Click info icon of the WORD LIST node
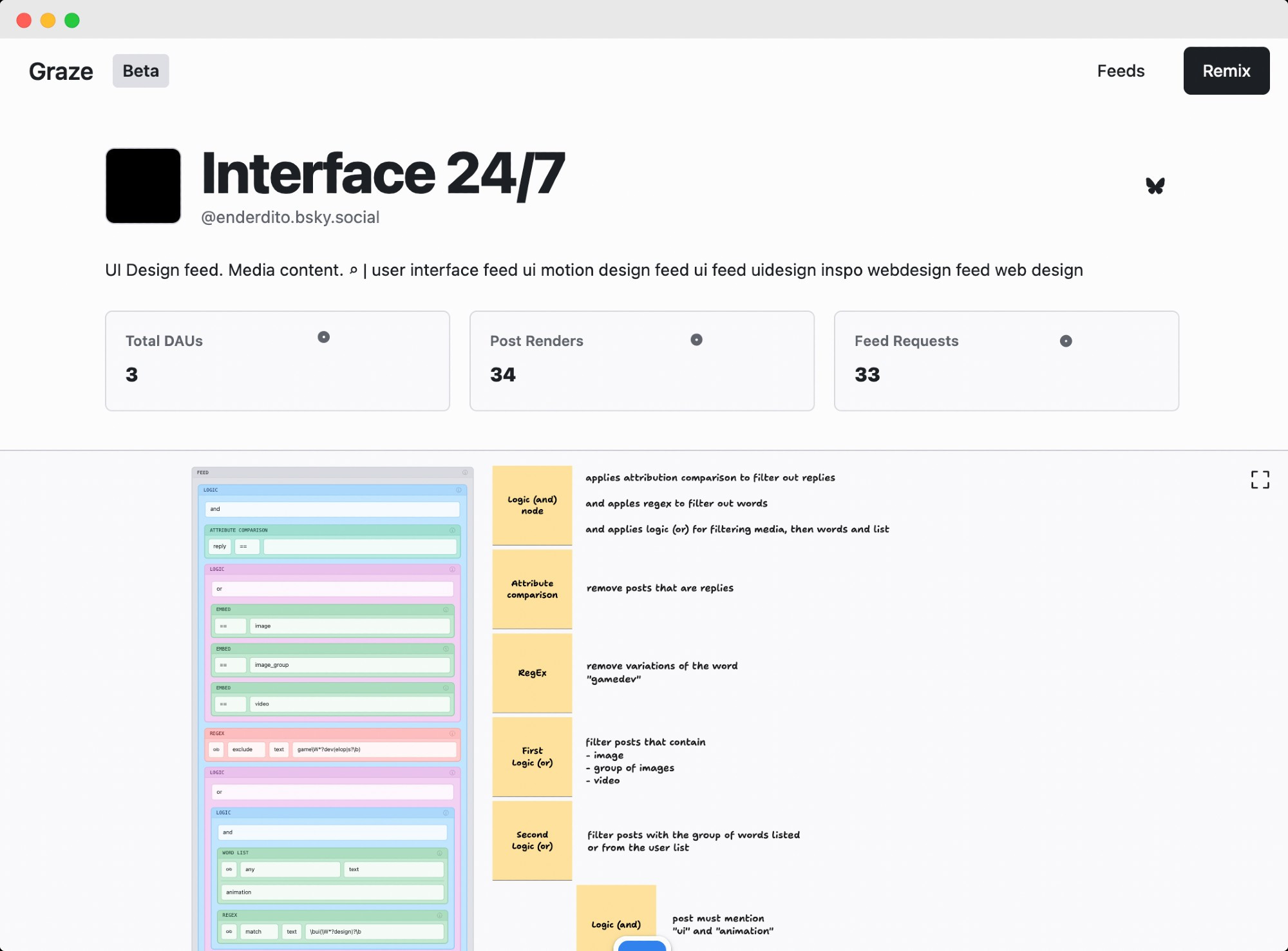 (x=439, y=852)
